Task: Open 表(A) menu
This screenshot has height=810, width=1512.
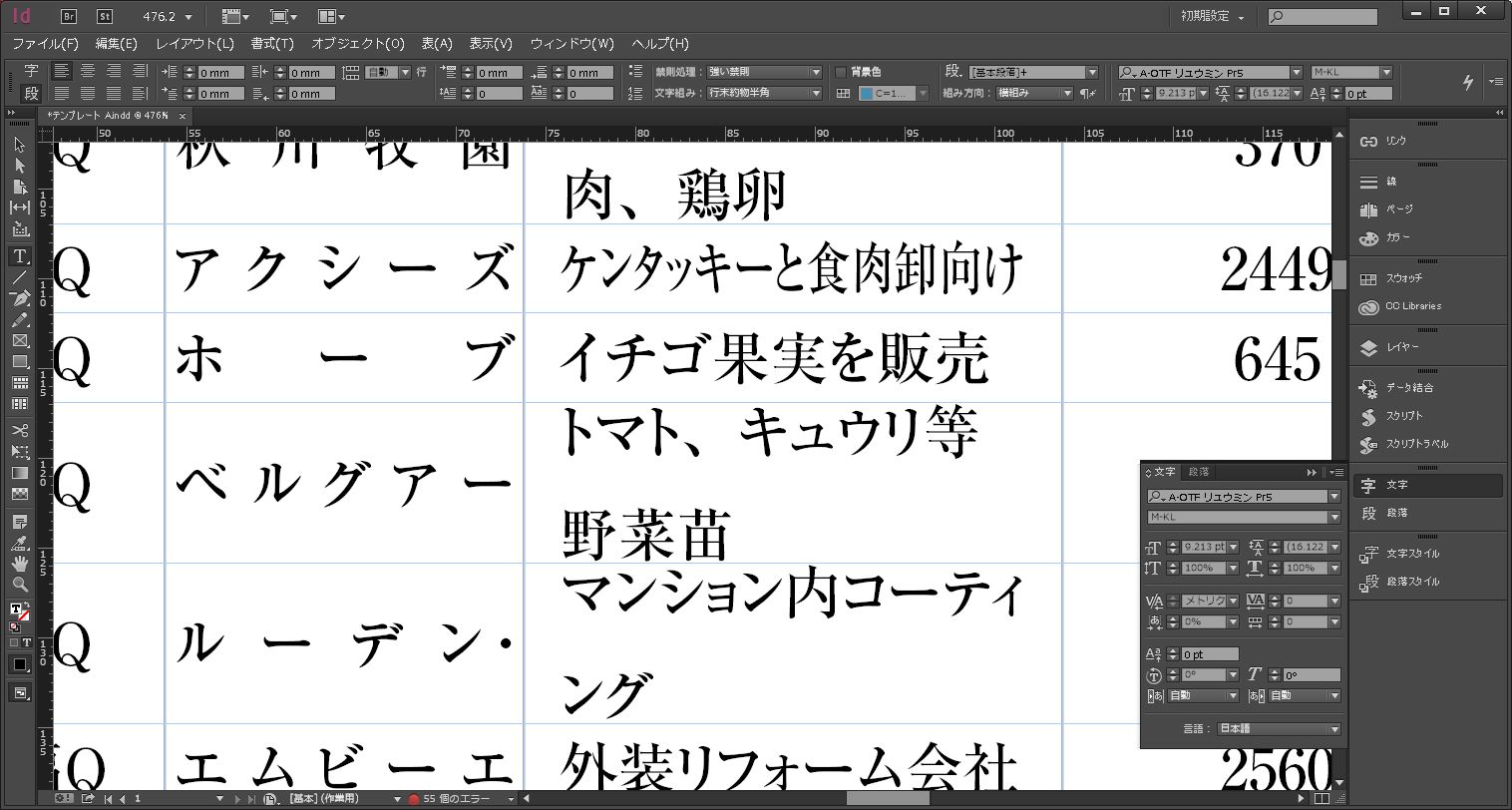Action: (436, 44)
